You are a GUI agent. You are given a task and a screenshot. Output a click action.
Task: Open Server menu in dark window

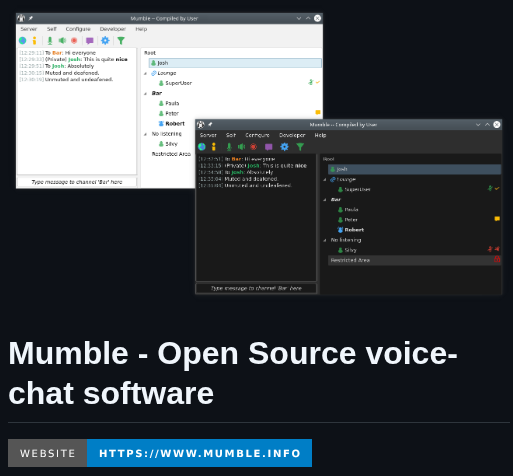pyautogui.click(x=208, y=135)
